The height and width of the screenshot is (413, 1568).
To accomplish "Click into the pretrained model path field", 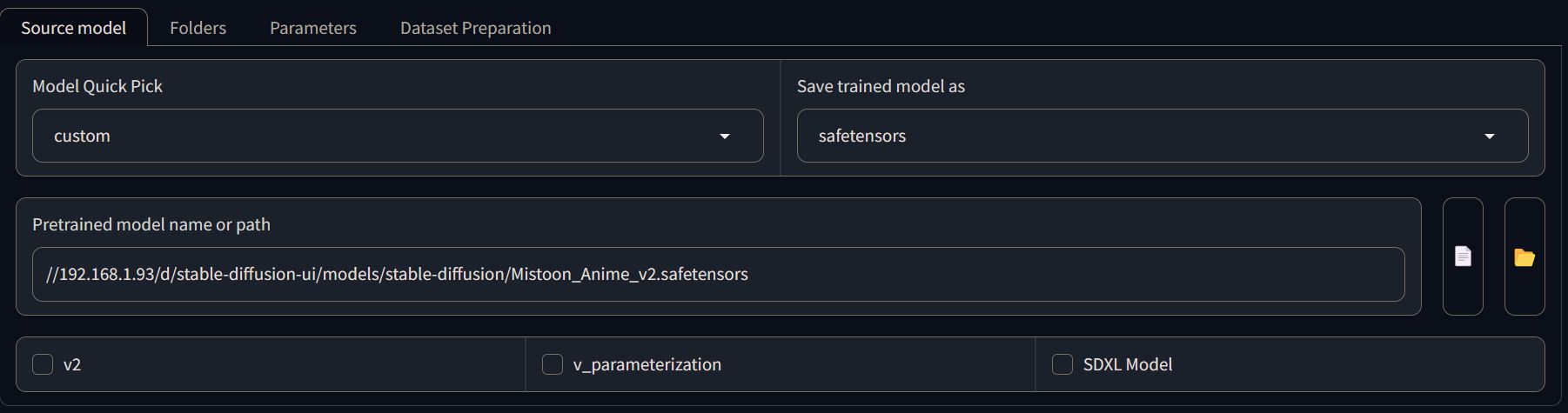I will click(x=719, y=275).
